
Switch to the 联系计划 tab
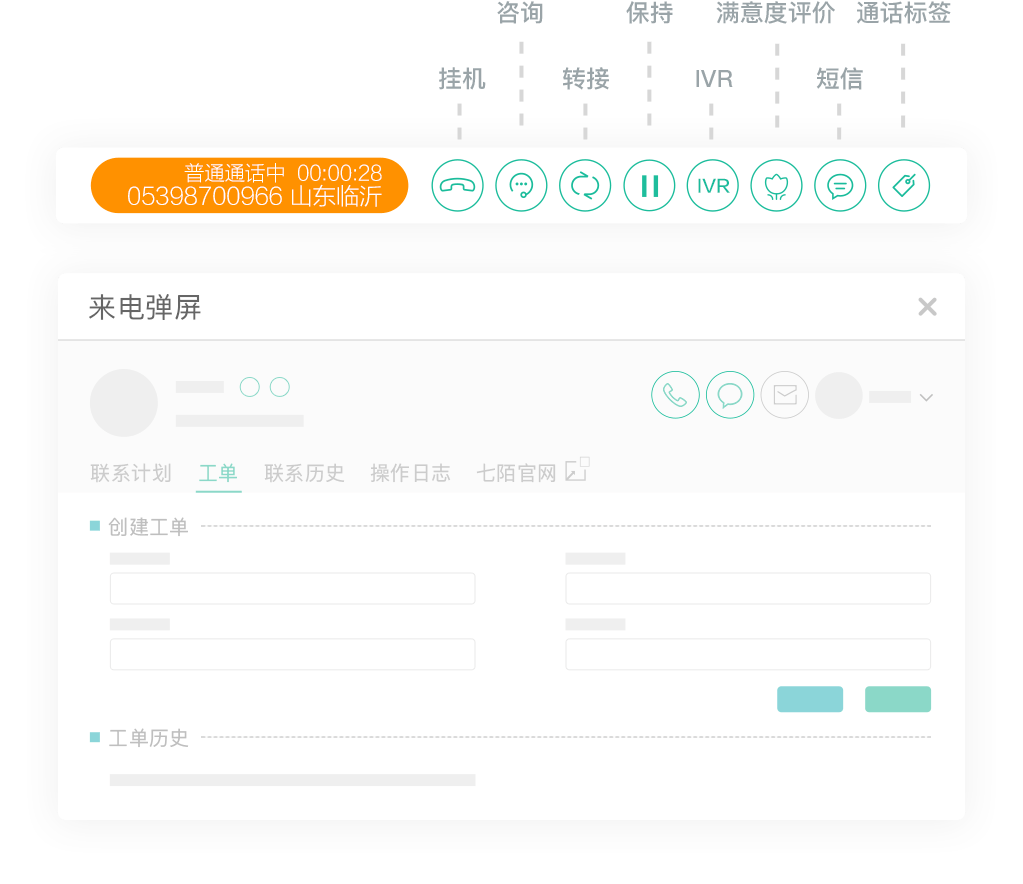[x=131, y=473]
